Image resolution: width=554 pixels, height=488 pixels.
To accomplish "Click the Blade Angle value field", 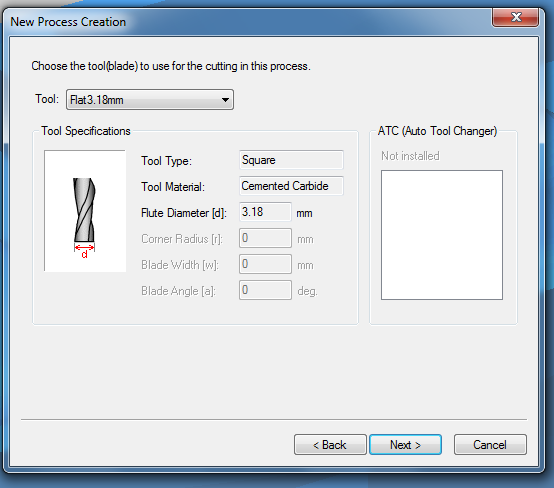I will [265, 290].
